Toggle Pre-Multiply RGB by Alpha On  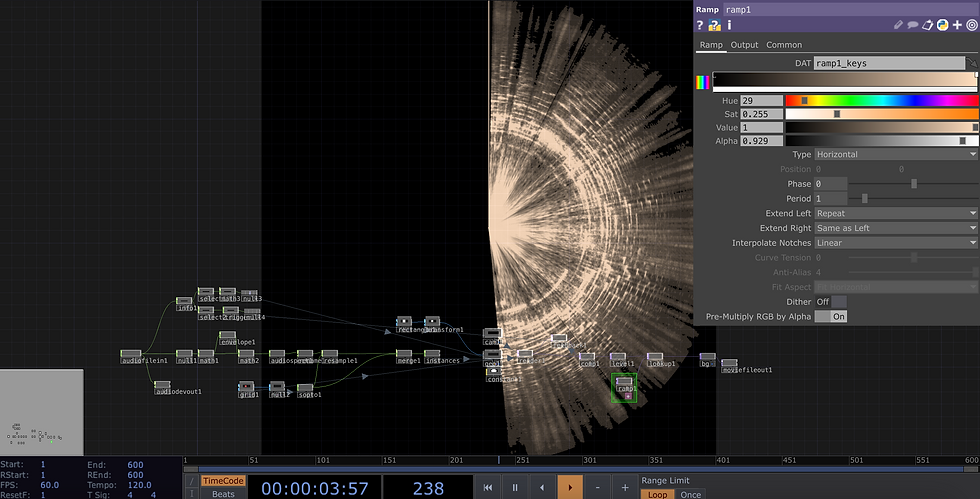[831, 316]
